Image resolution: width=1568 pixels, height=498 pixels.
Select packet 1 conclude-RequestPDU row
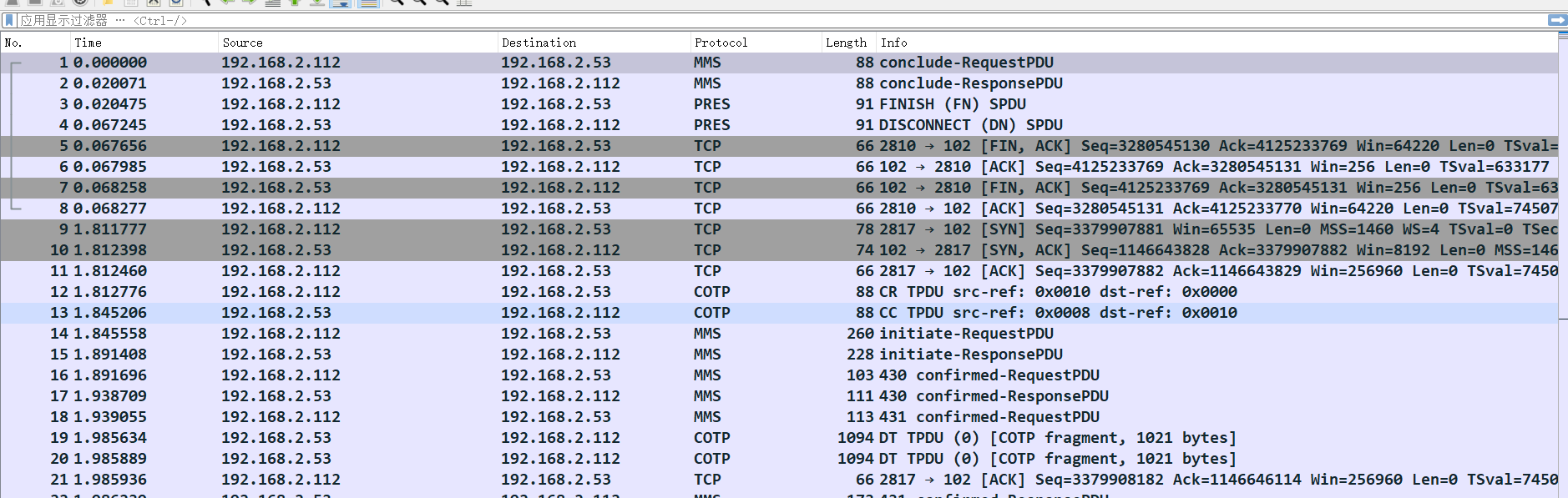pyautogui.click(x=751, y=63)
